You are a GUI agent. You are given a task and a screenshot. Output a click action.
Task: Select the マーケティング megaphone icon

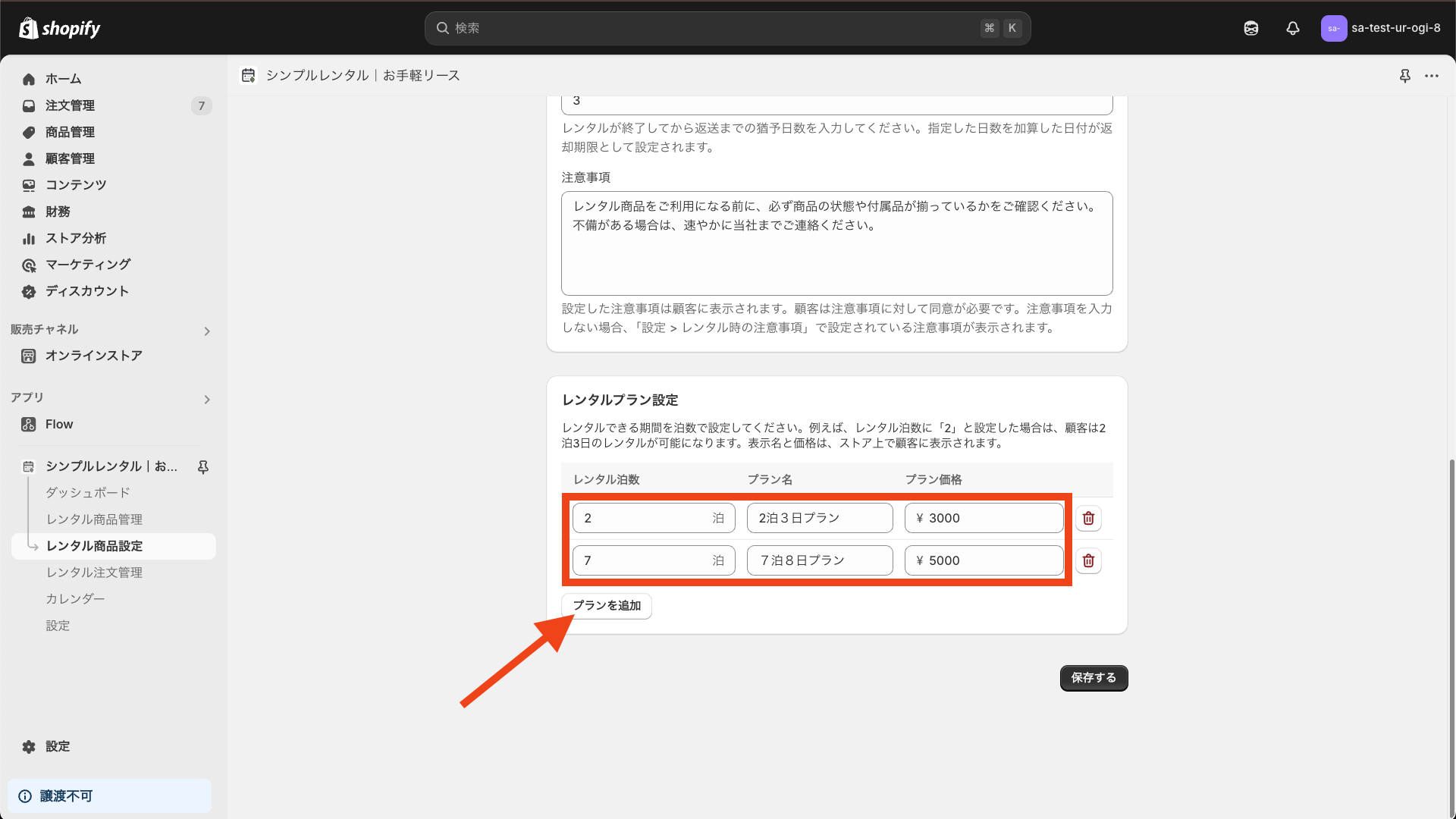coord(28,265)
